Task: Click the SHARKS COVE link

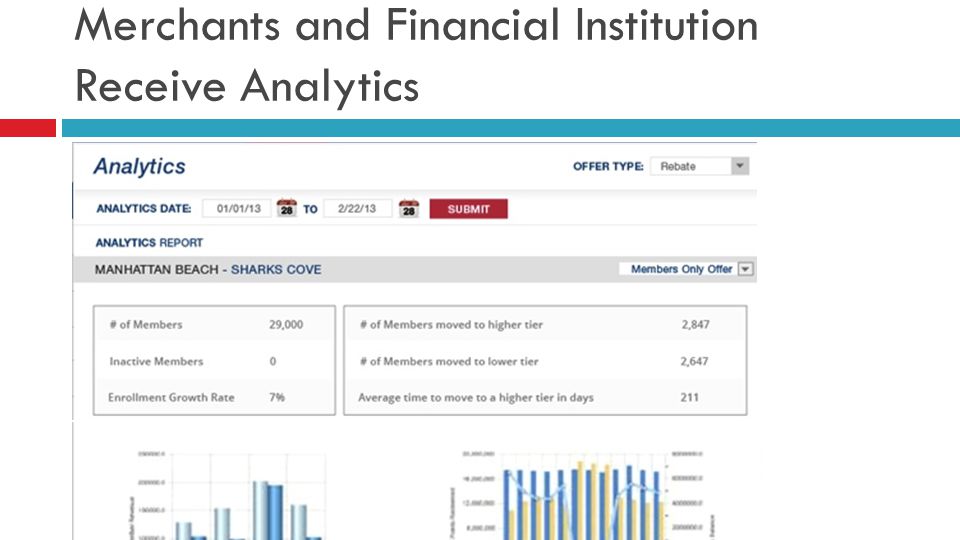Action: [276, 269]
